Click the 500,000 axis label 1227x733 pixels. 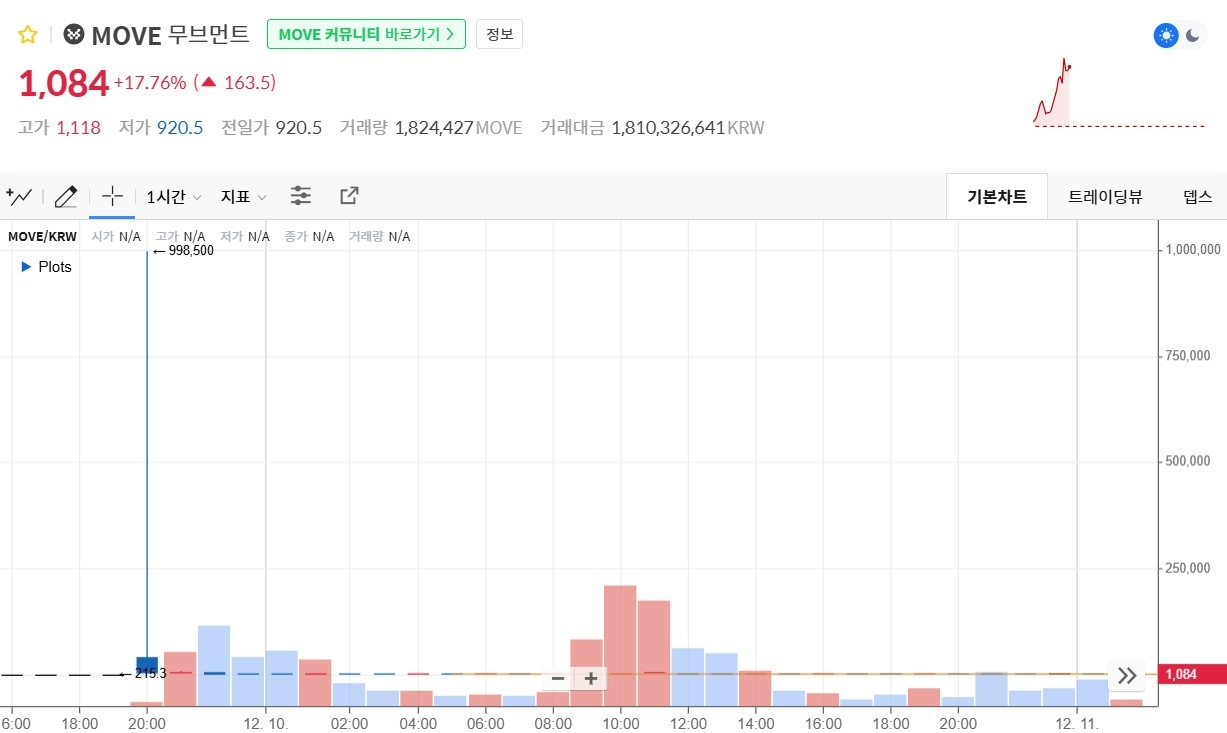1188,462
